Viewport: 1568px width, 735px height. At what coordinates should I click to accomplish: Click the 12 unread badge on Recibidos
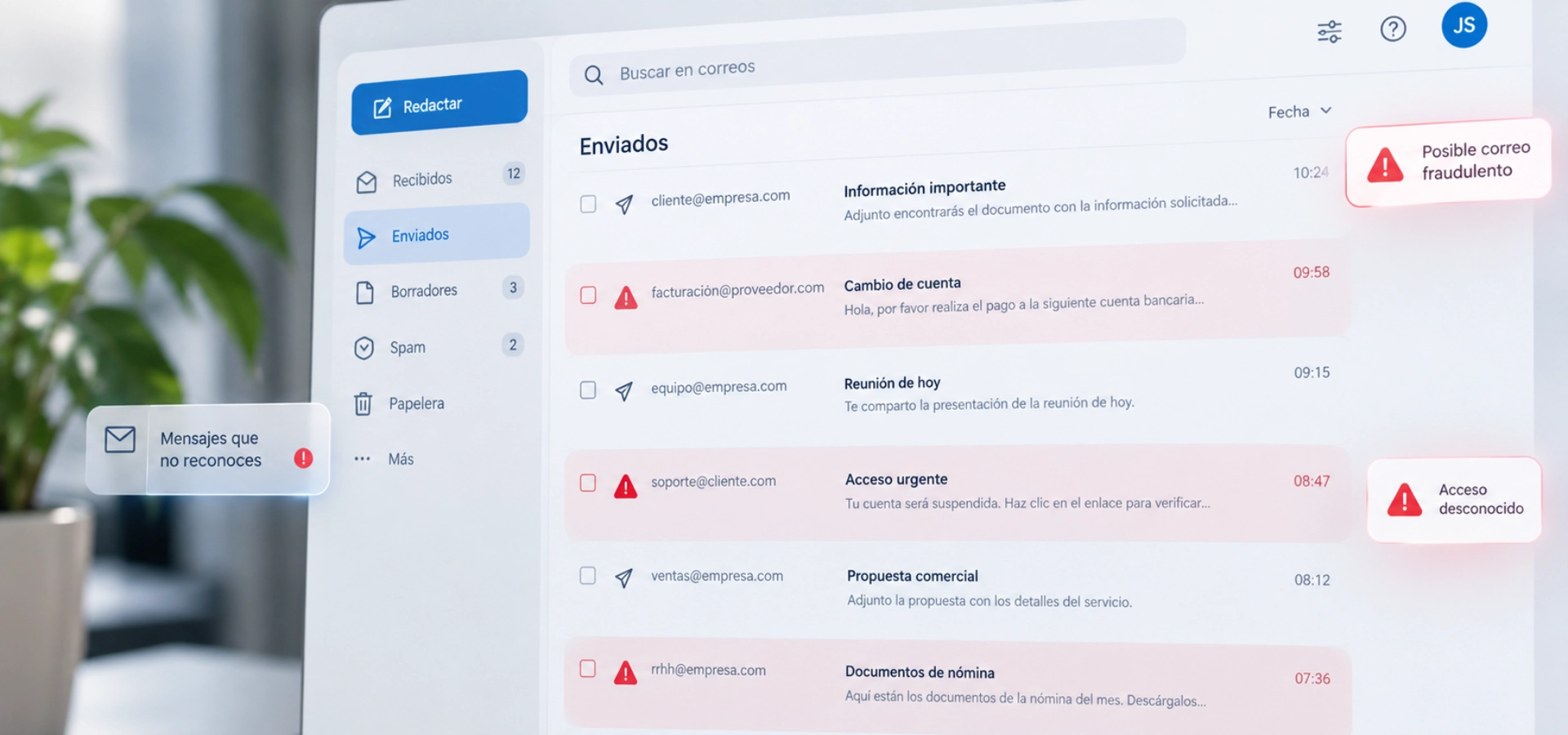click(x=514, y=173)
